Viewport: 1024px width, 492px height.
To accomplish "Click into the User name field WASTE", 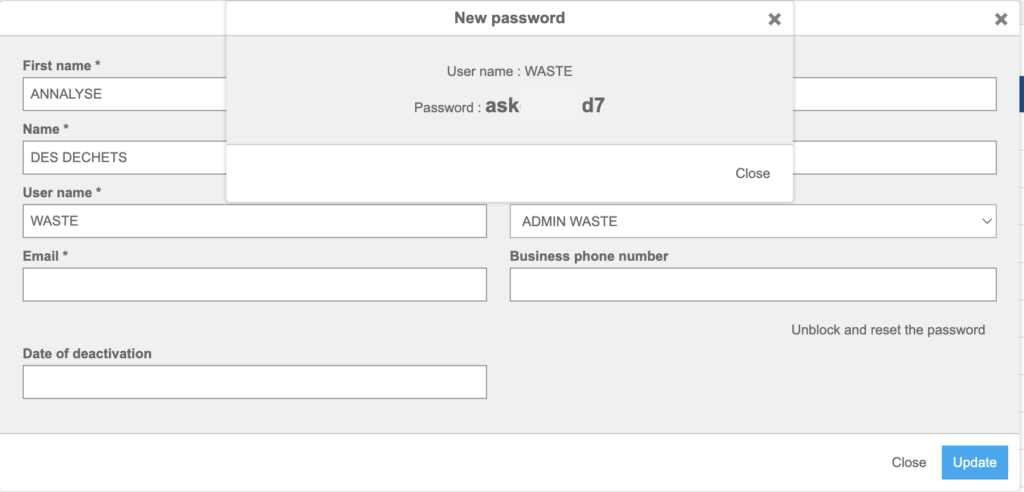I will click(255, 221).
